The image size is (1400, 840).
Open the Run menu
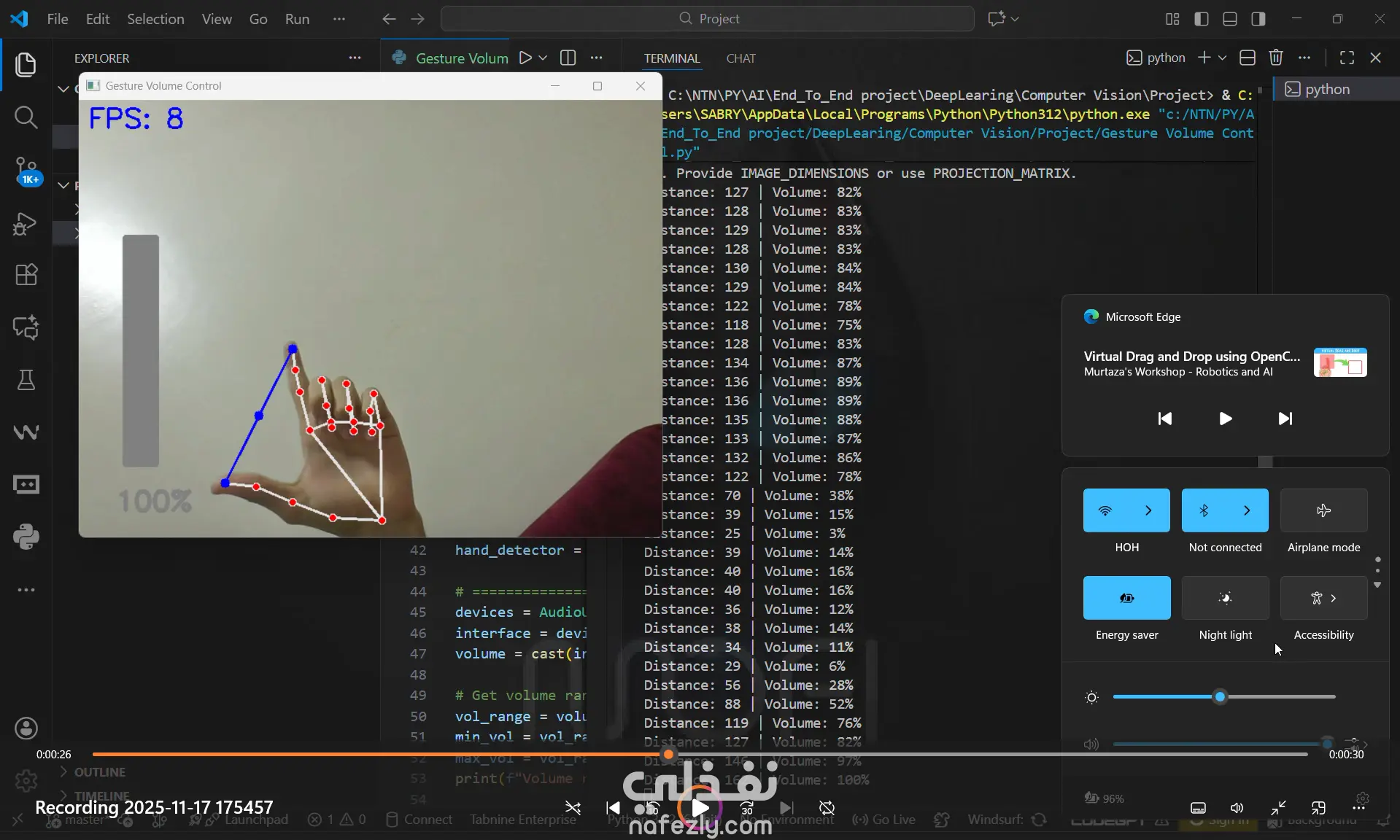coord(297,19)
